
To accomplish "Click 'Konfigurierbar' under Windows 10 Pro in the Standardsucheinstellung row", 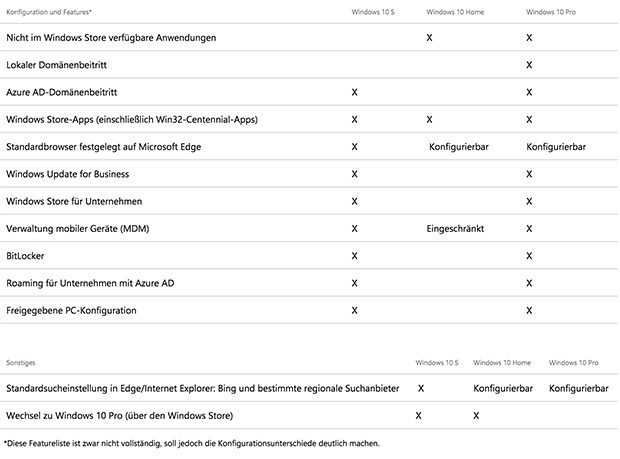I will (578, 389).
